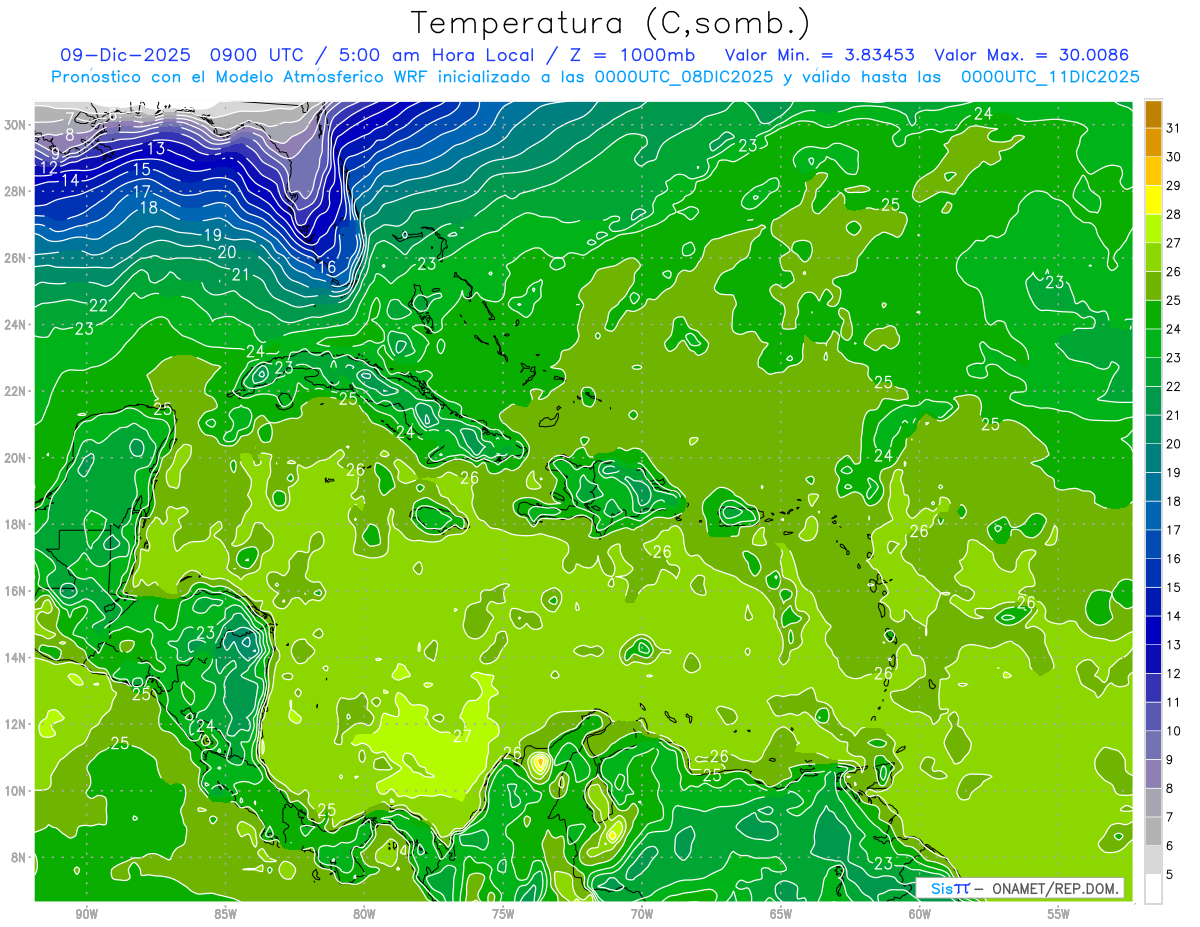This screenshot has height=927, width=1200.
Task: Click the "Valor Min. = 3.83453" value
Action: [x=821, y=55]
